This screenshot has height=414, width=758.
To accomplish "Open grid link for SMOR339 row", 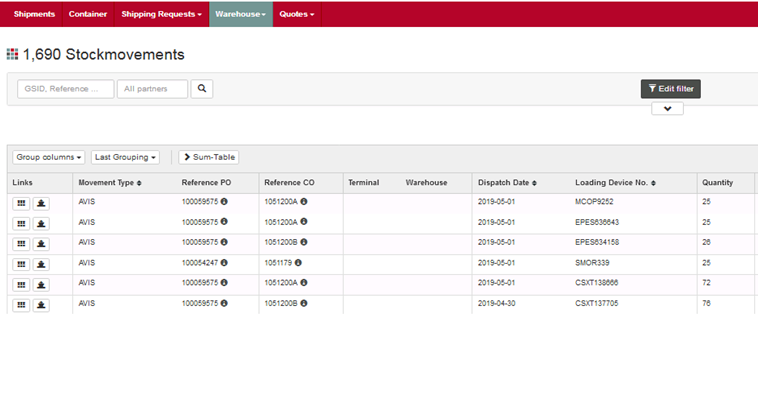I will coord(21,265).
